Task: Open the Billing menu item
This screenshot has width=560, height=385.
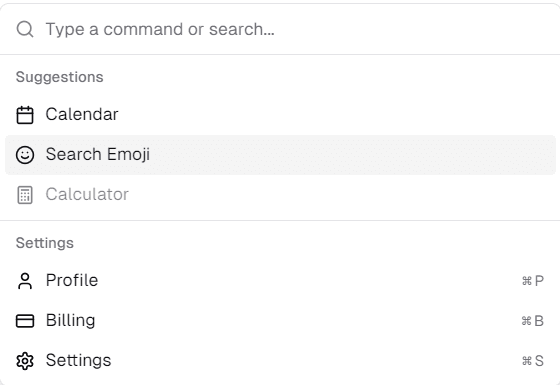Action: [280, 321]
